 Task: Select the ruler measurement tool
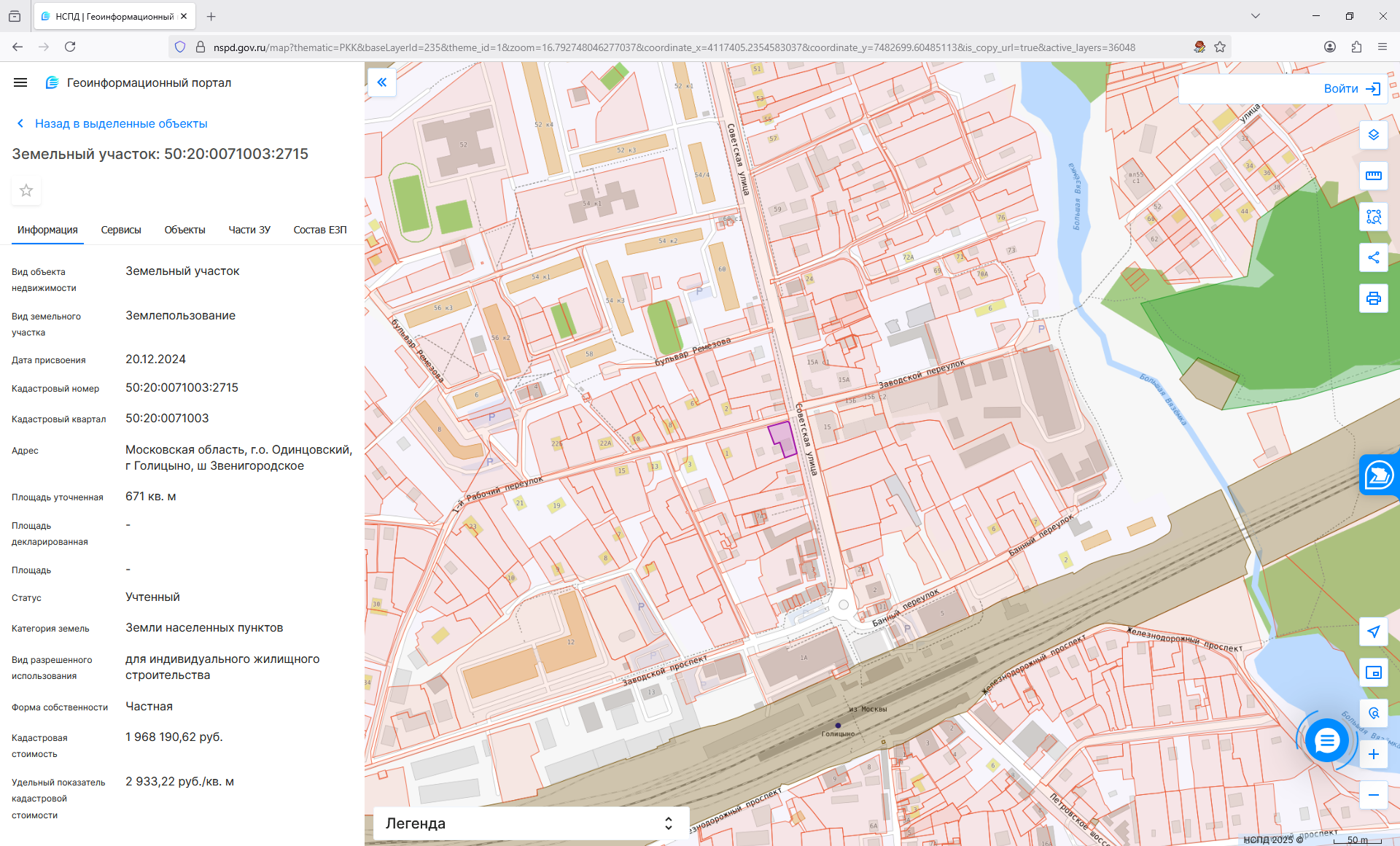(1373, 176)
